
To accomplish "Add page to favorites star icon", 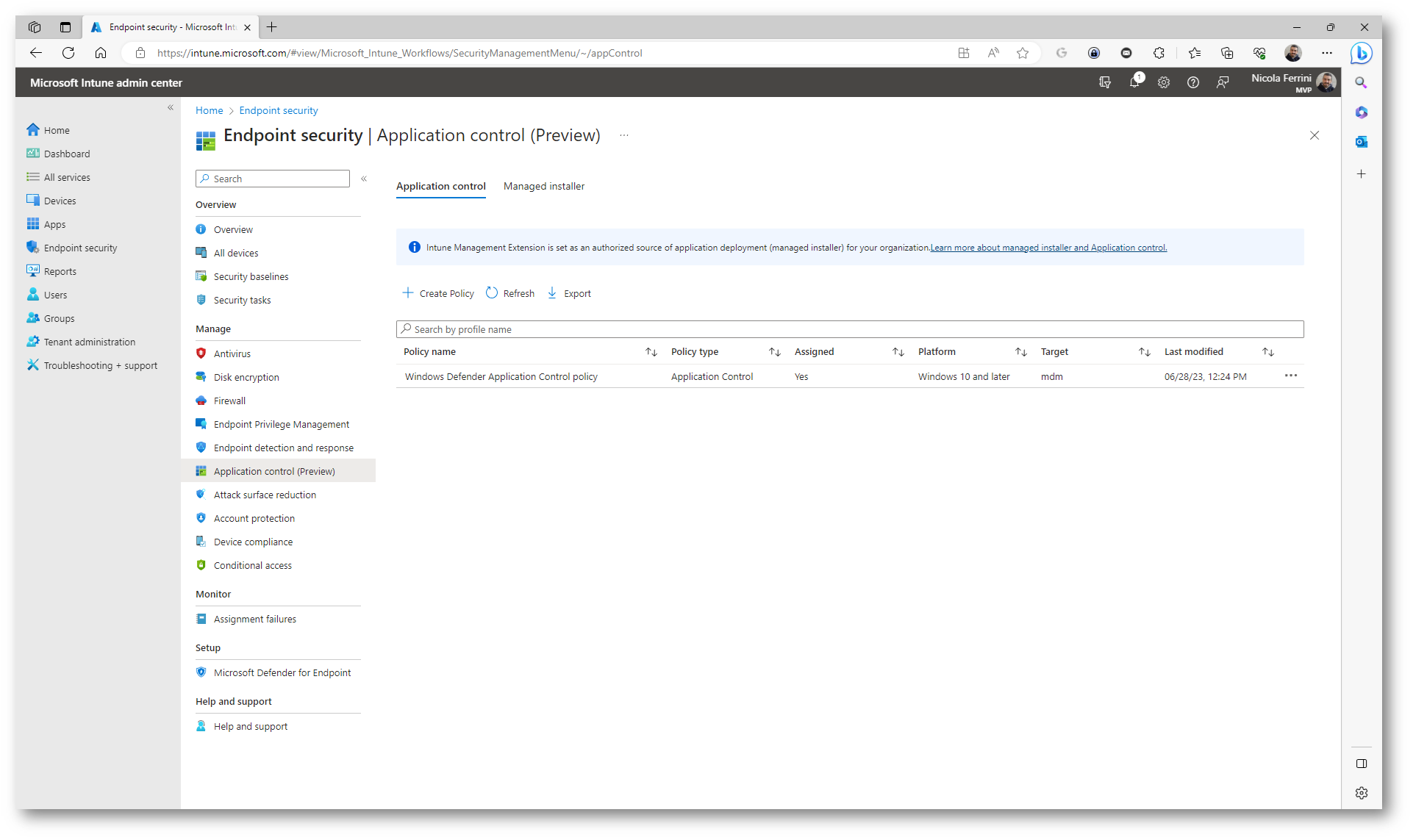I will click(x=1023, y=53).
